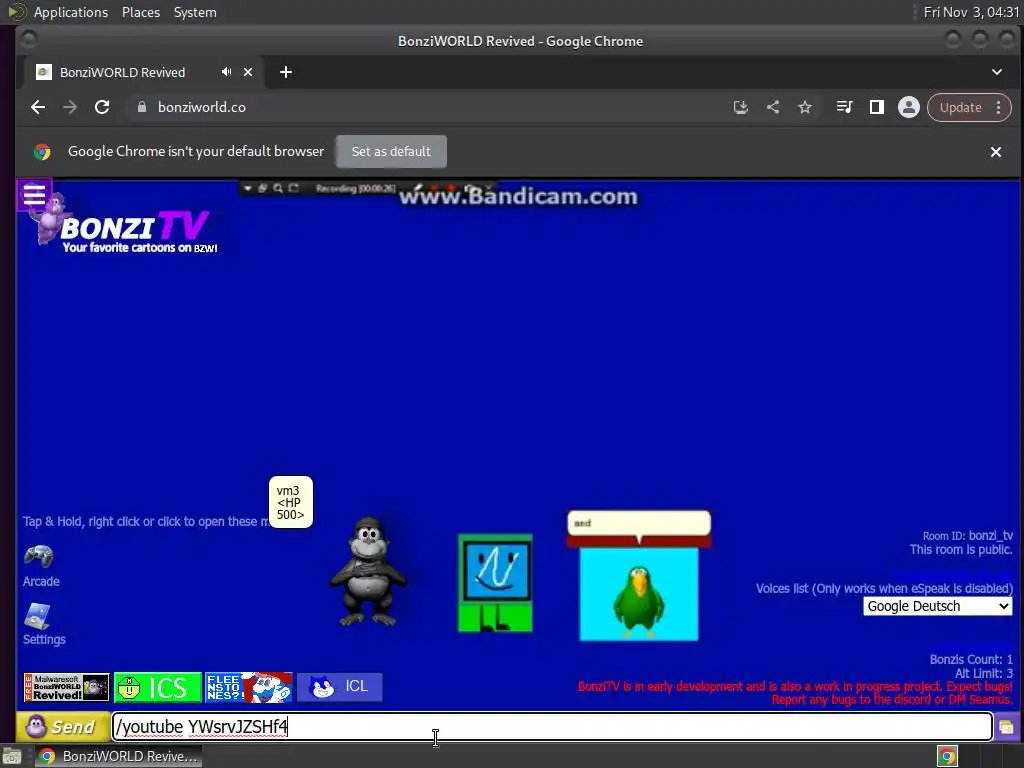Click the Room ID bonzi_tv text
Viewport: 1024px width, 768px height.
(x=967, y=536)
